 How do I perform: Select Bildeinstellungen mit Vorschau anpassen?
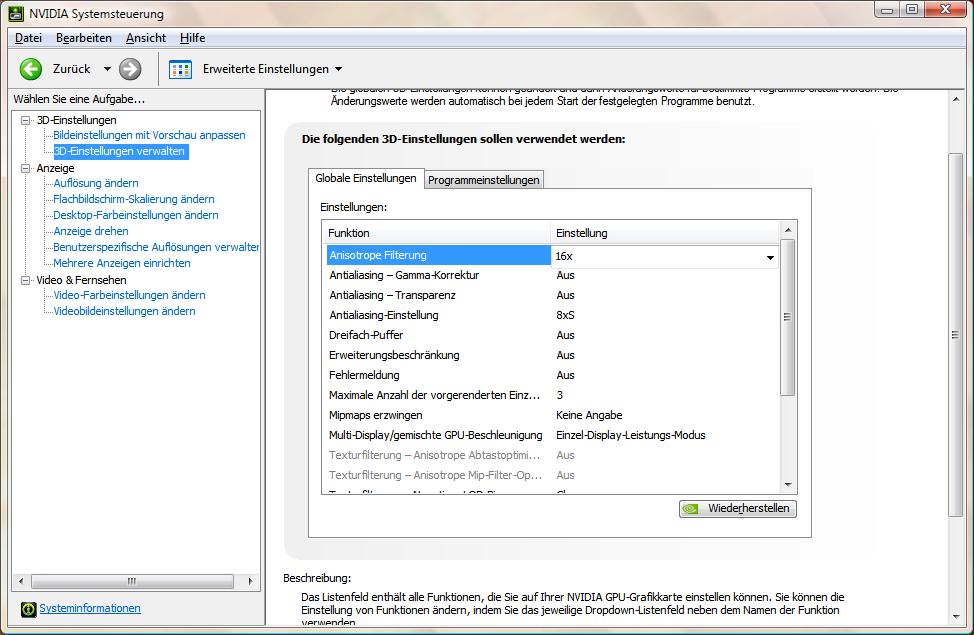149,135
